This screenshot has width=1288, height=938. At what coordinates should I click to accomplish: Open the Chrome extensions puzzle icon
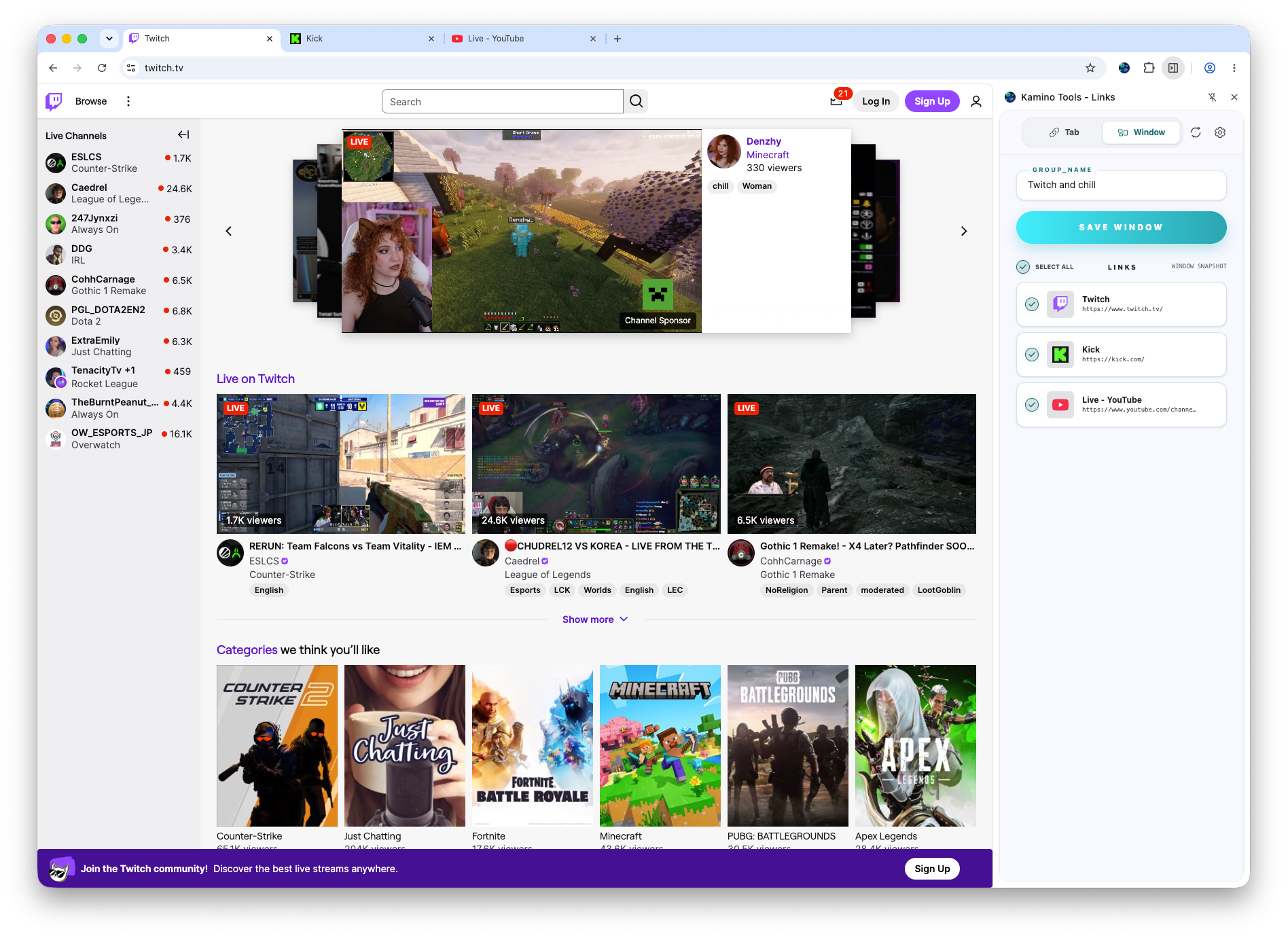1149,68
